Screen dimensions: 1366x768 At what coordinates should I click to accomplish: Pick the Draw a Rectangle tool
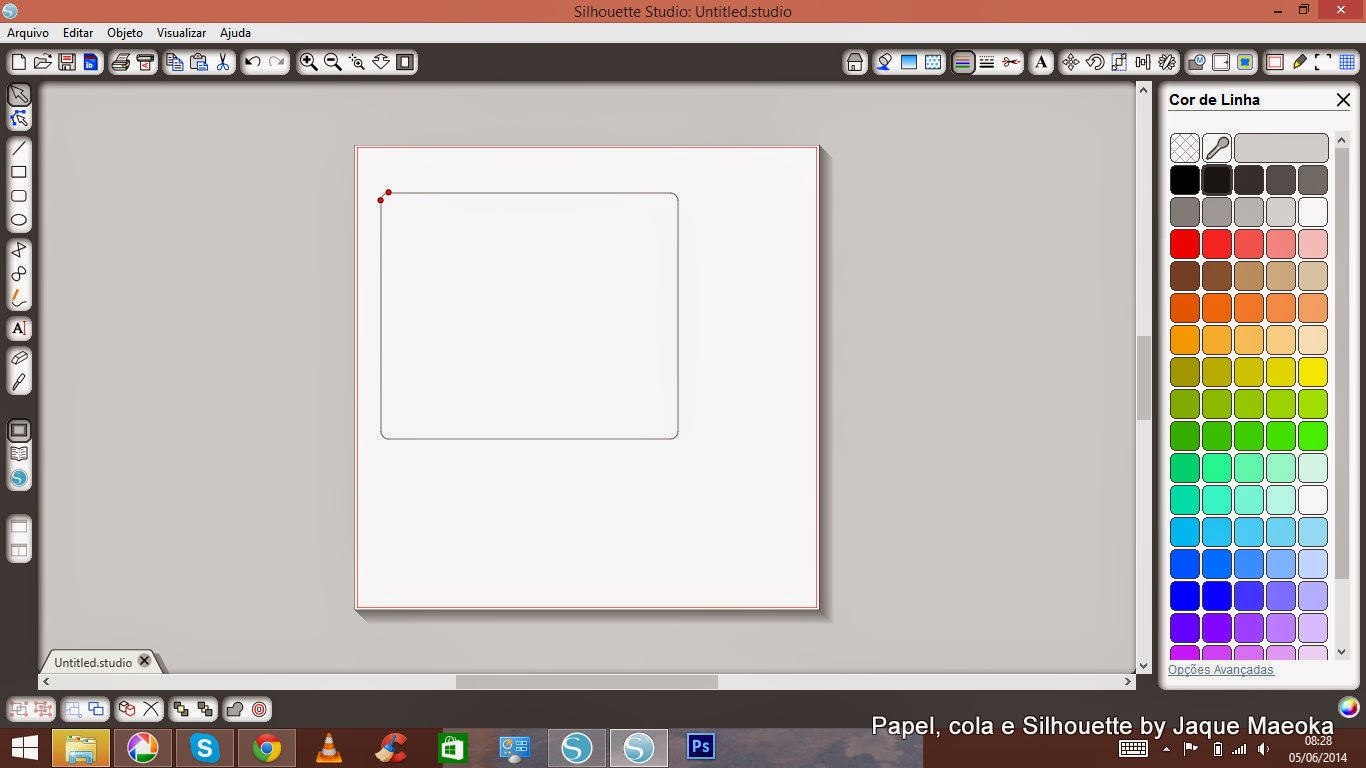click(18, 172)
